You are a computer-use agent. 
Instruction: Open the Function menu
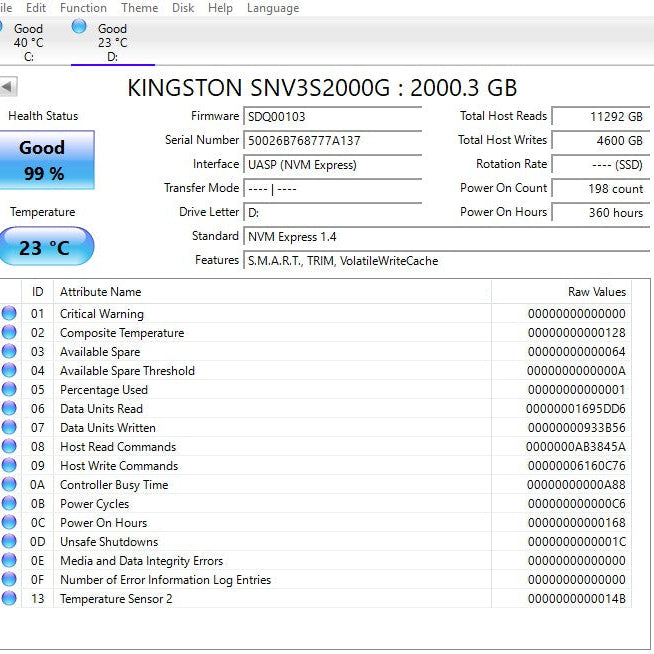[x=83, y=8]
